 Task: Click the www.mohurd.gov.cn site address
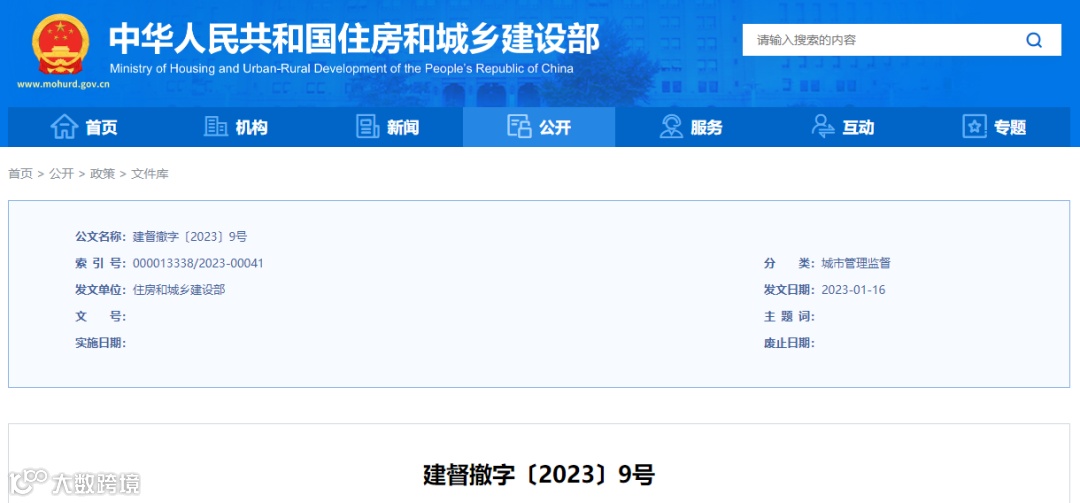(x=63, y=84)
